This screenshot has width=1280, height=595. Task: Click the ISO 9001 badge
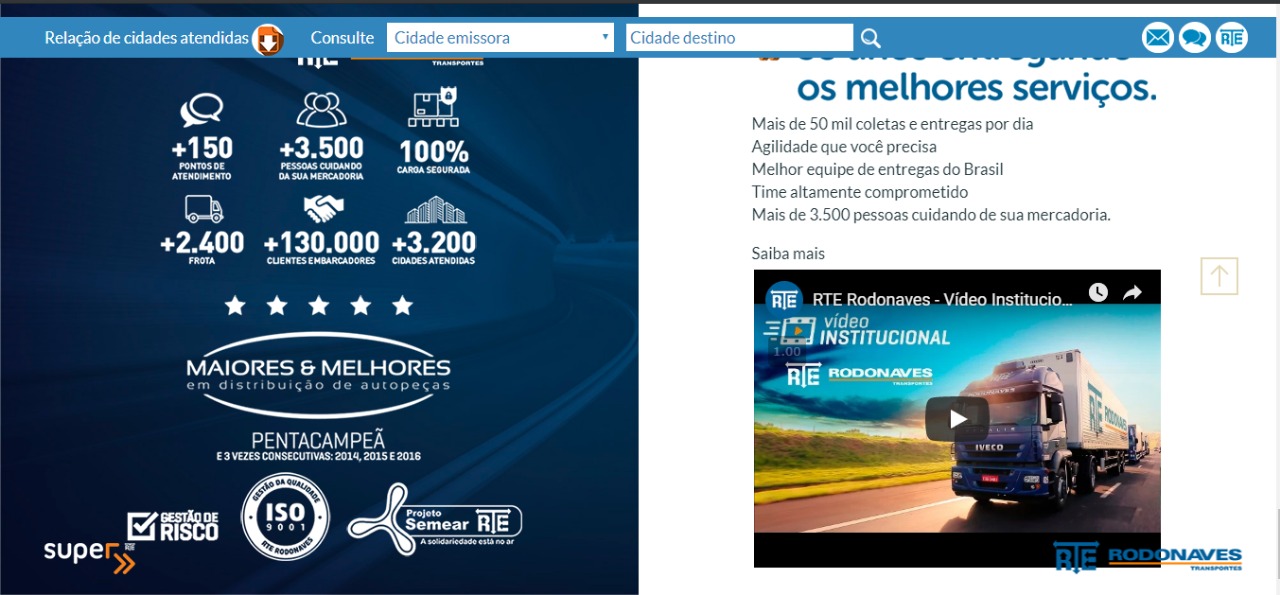[286, 517]
